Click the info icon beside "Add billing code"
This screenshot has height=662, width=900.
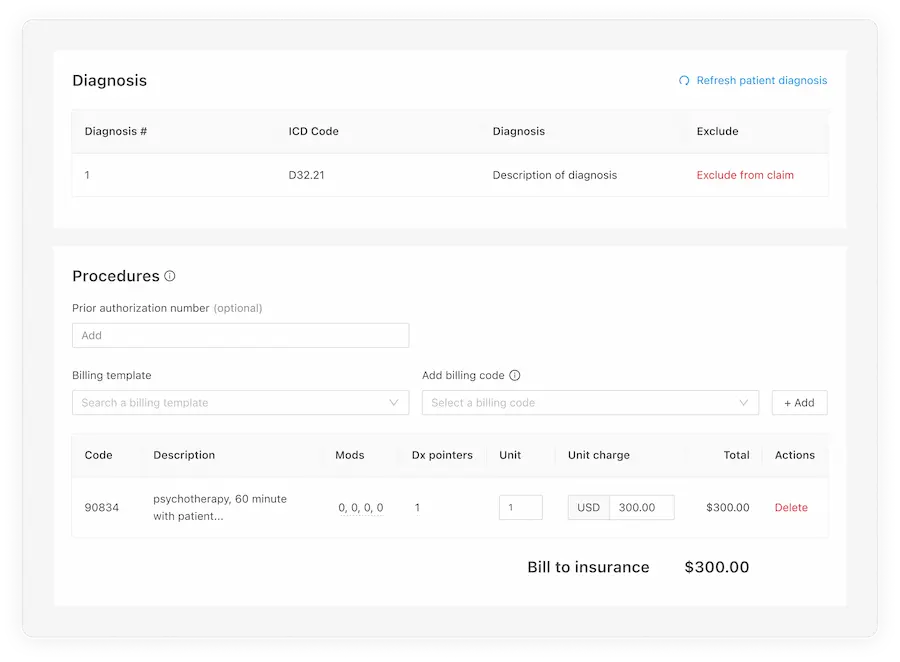click(515, 375)
